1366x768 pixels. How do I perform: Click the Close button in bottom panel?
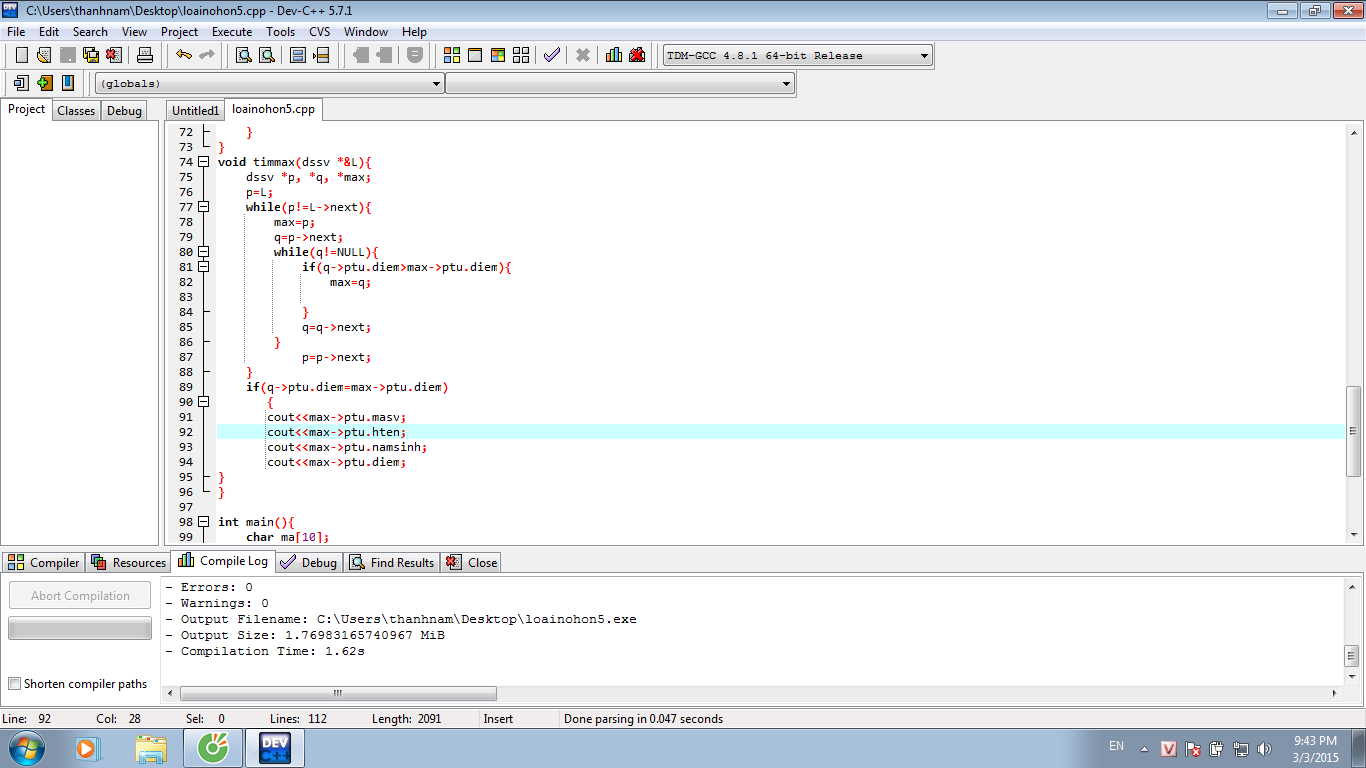tap(471, 563)
